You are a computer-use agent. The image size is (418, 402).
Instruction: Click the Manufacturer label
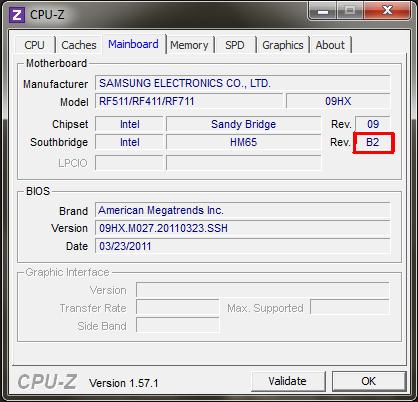(x=56, y=84)
